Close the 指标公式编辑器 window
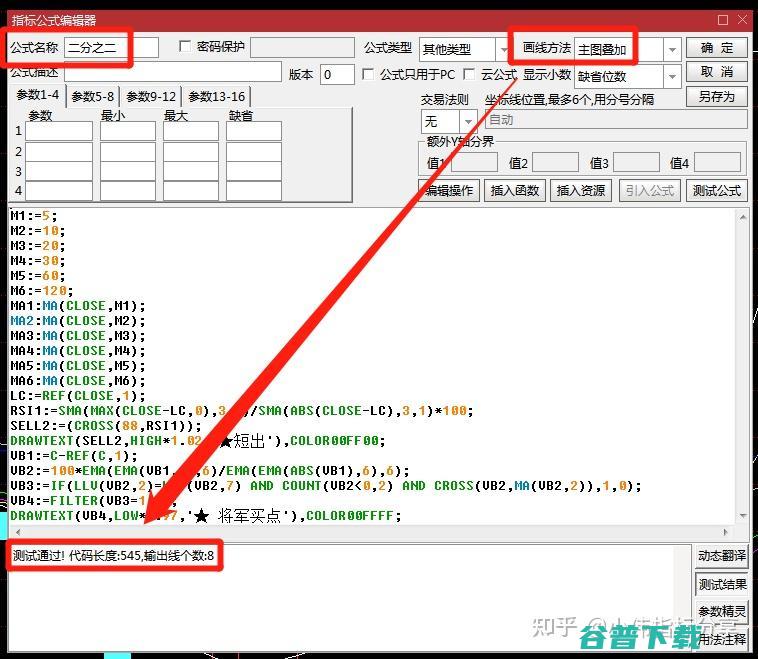 click(743, 20)
